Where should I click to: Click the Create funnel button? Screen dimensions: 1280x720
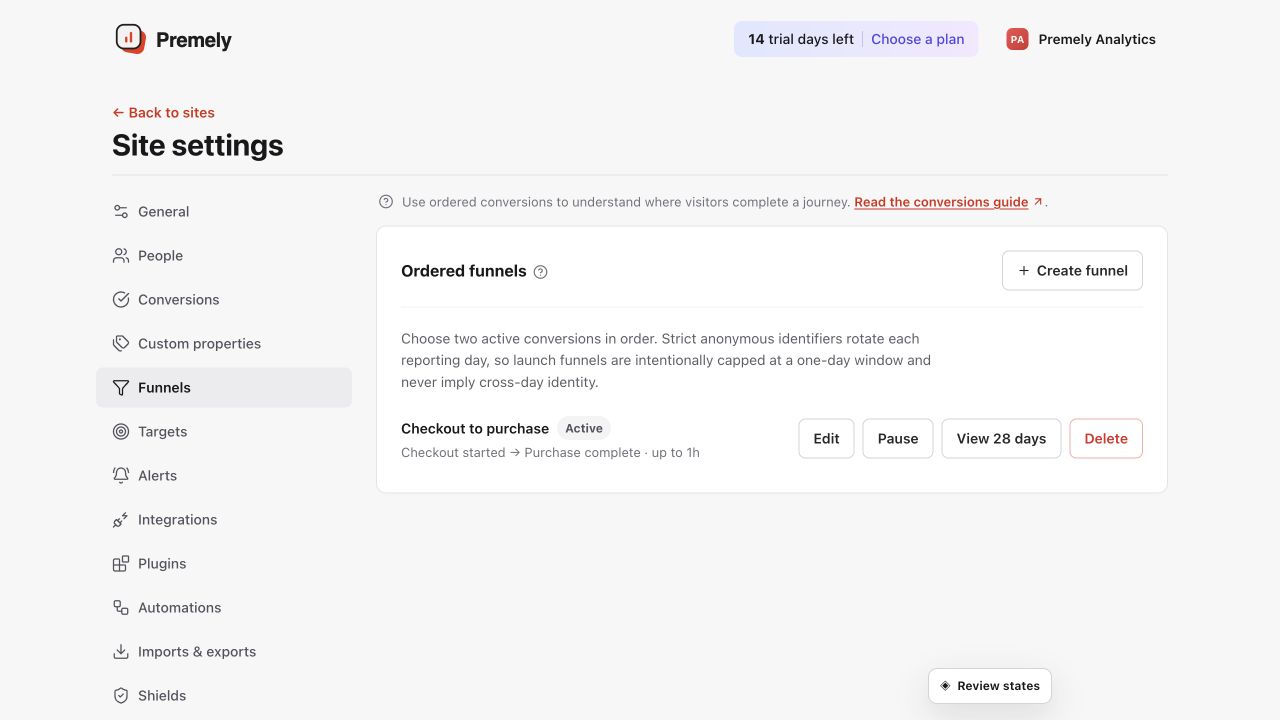point(1072,271)
